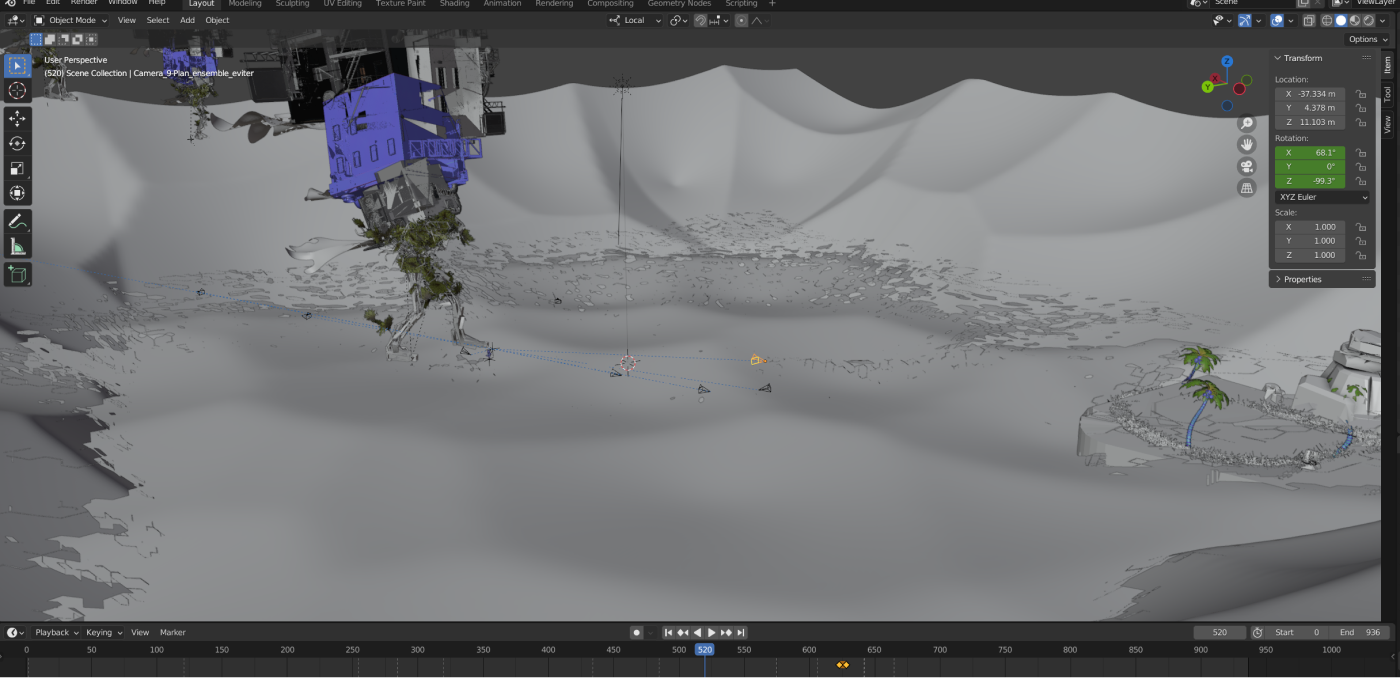Open the Object Mode dropdown
Screen dimensions: 1400x678
coord(70,20)
